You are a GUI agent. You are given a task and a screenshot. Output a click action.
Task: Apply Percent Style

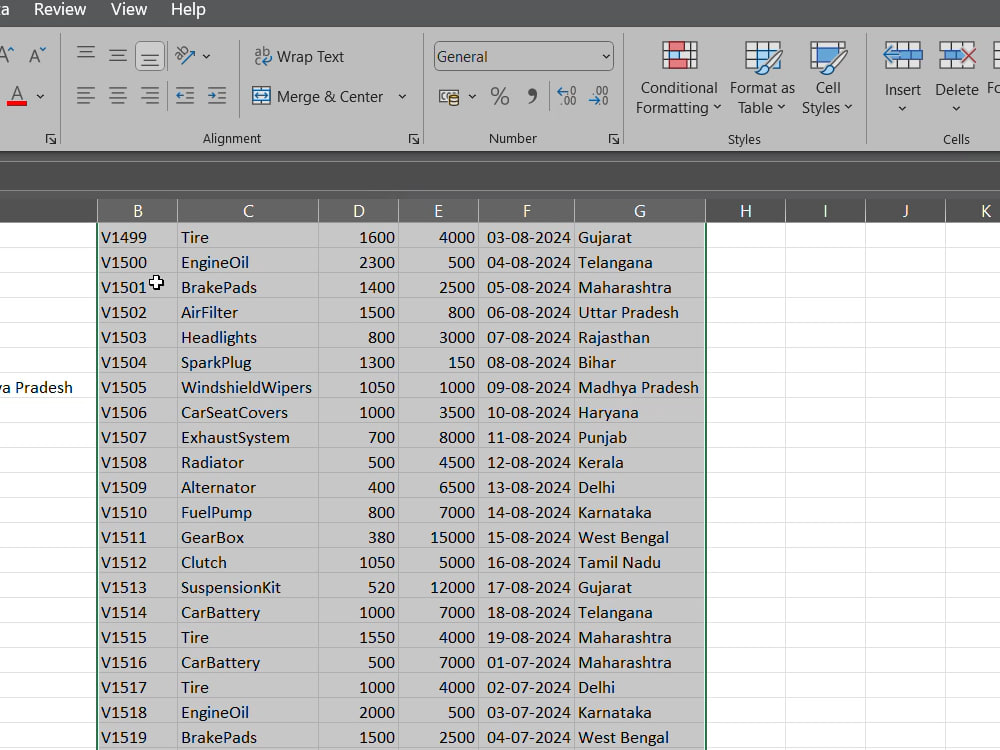(499, 97)
